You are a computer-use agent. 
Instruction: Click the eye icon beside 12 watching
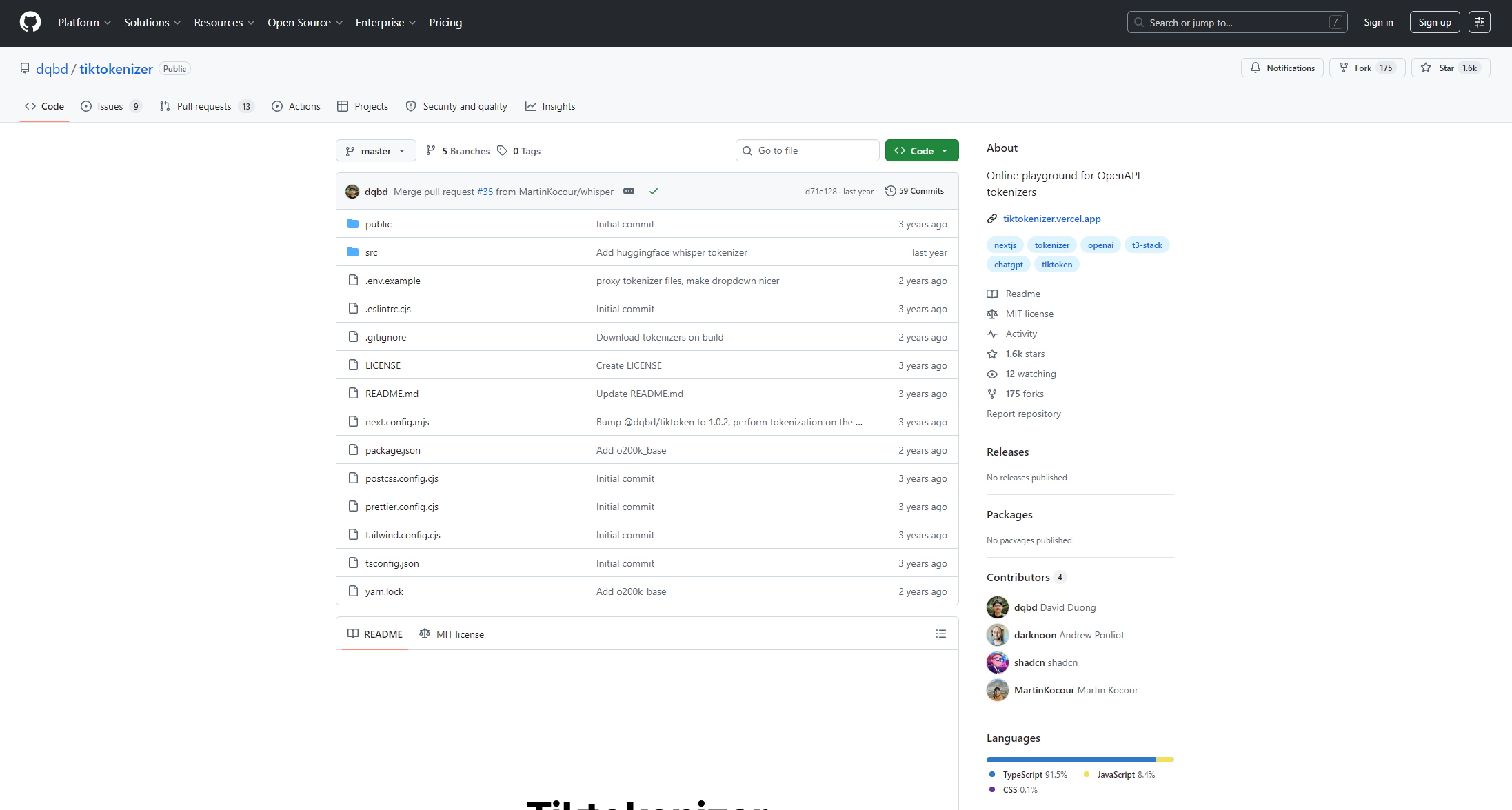point(992,374)
